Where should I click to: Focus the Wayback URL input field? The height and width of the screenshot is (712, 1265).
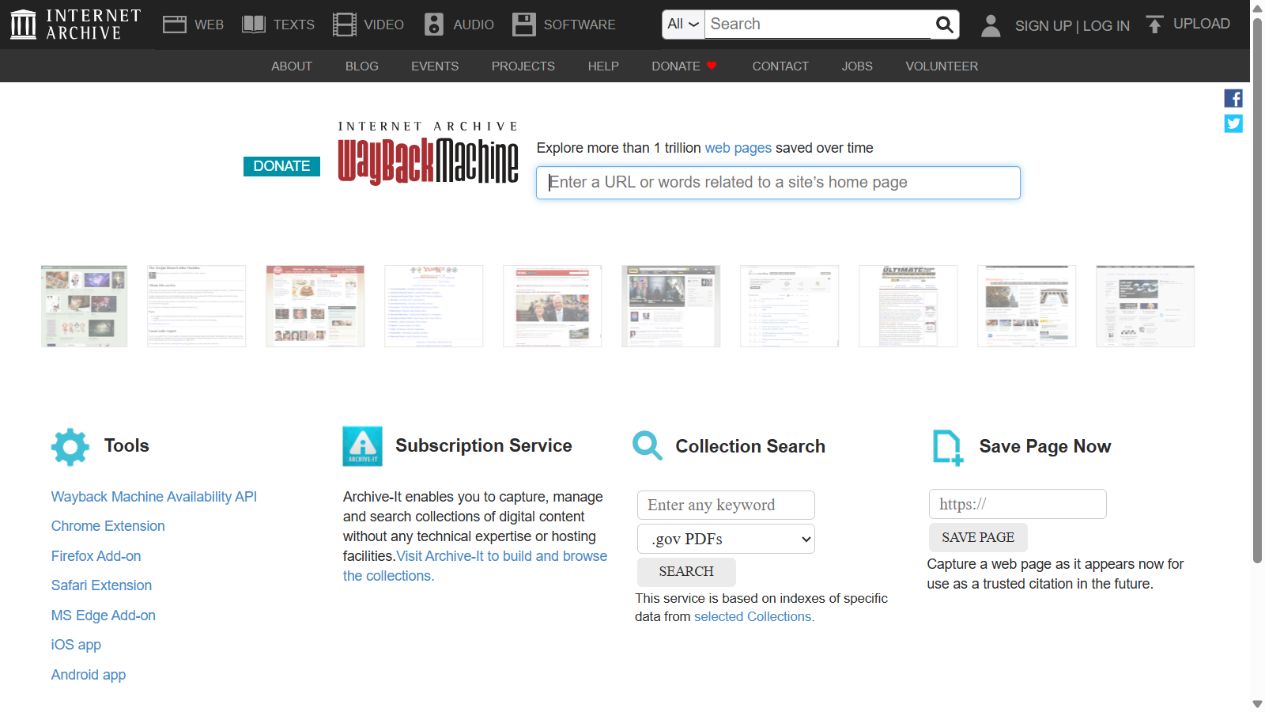tap(778, 183)
